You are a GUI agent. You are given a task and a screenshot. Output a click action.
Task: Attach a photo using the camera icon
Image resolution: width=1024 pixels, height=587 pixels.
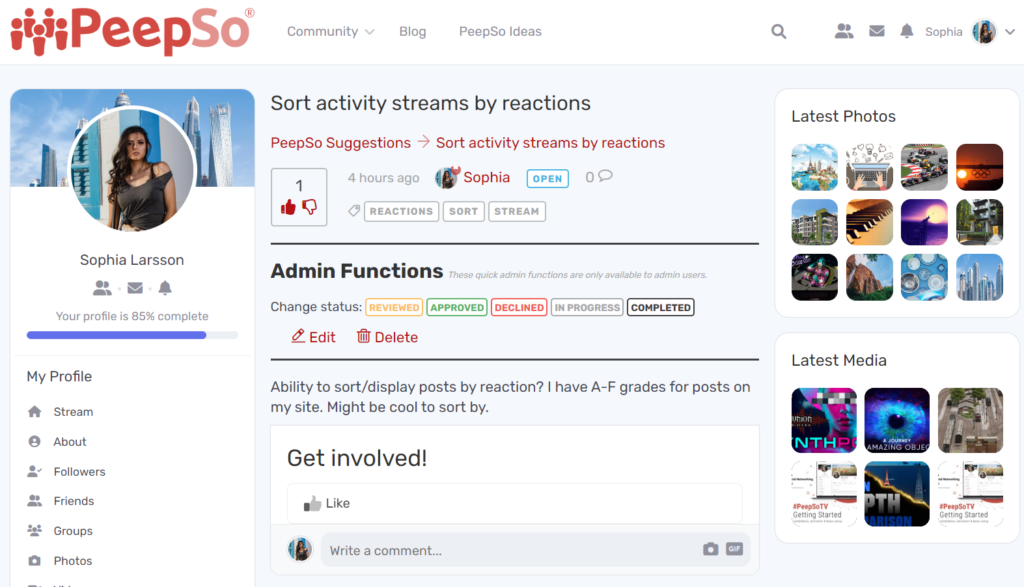point(711,549)
